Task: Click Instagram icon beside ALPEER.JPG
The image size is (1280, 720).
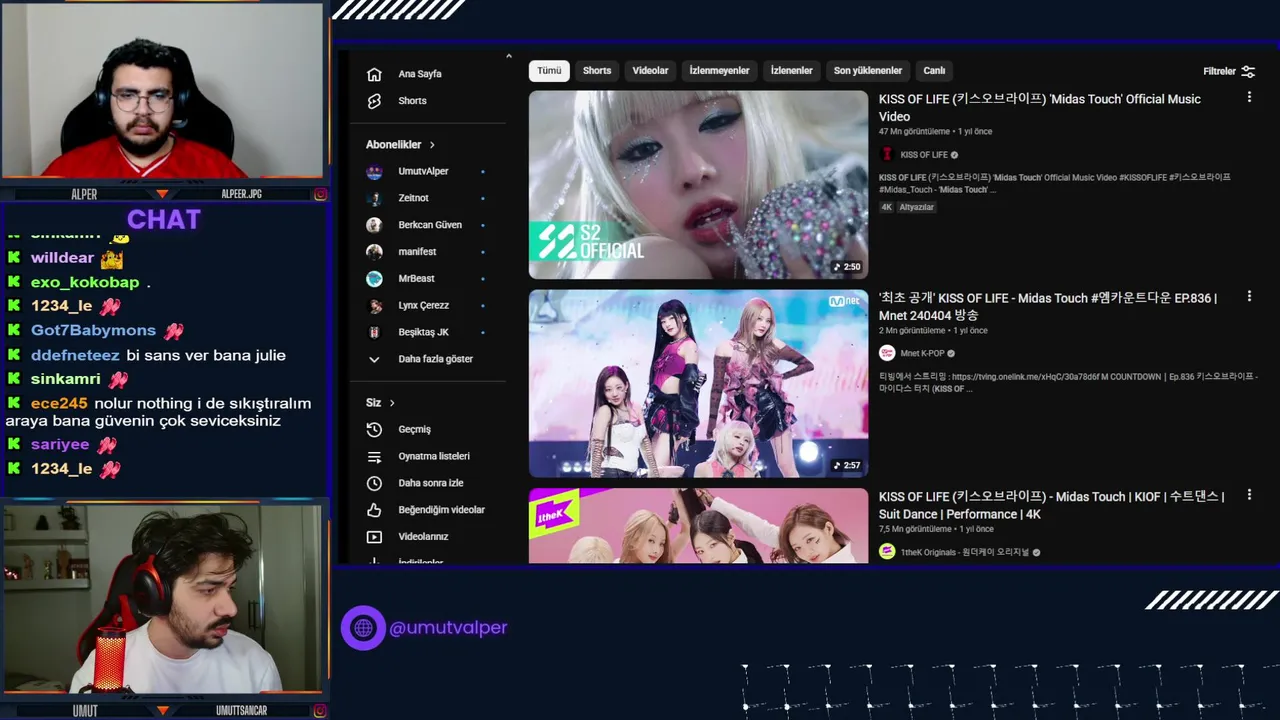Action: point(320,194)
